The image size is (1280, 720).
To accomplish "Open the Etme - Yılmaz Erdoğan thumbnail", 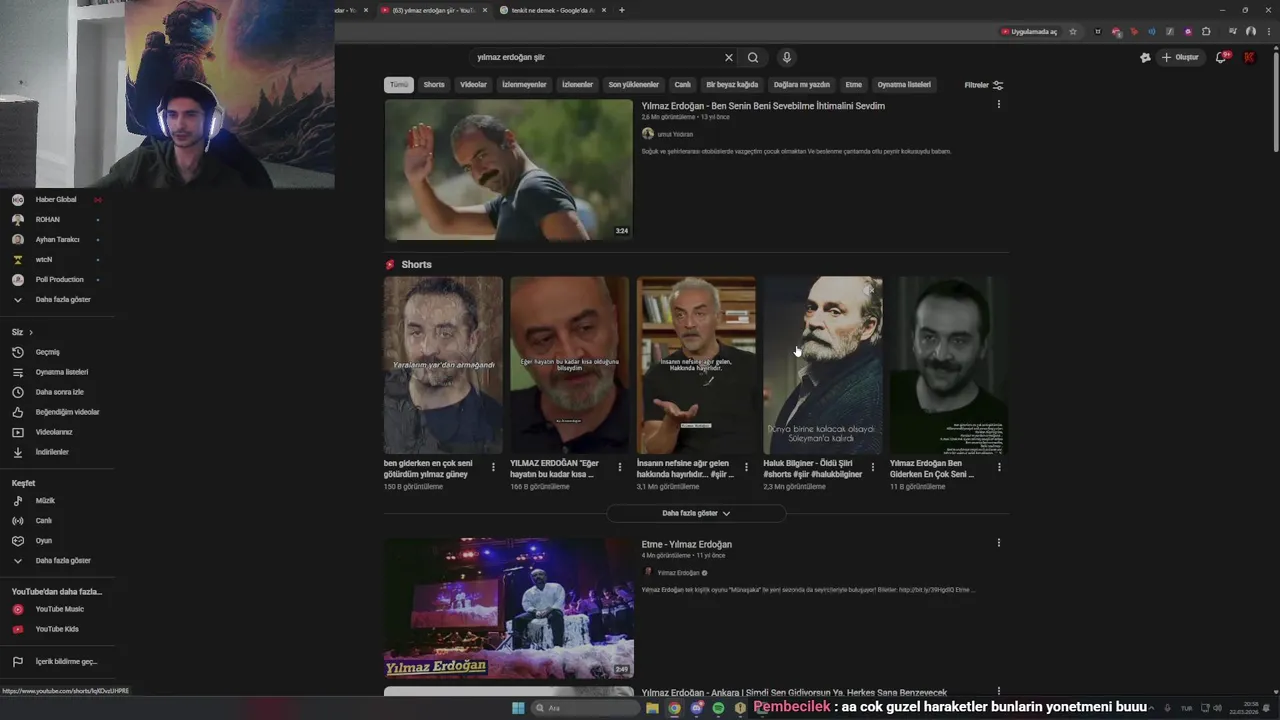I will 509,609.
